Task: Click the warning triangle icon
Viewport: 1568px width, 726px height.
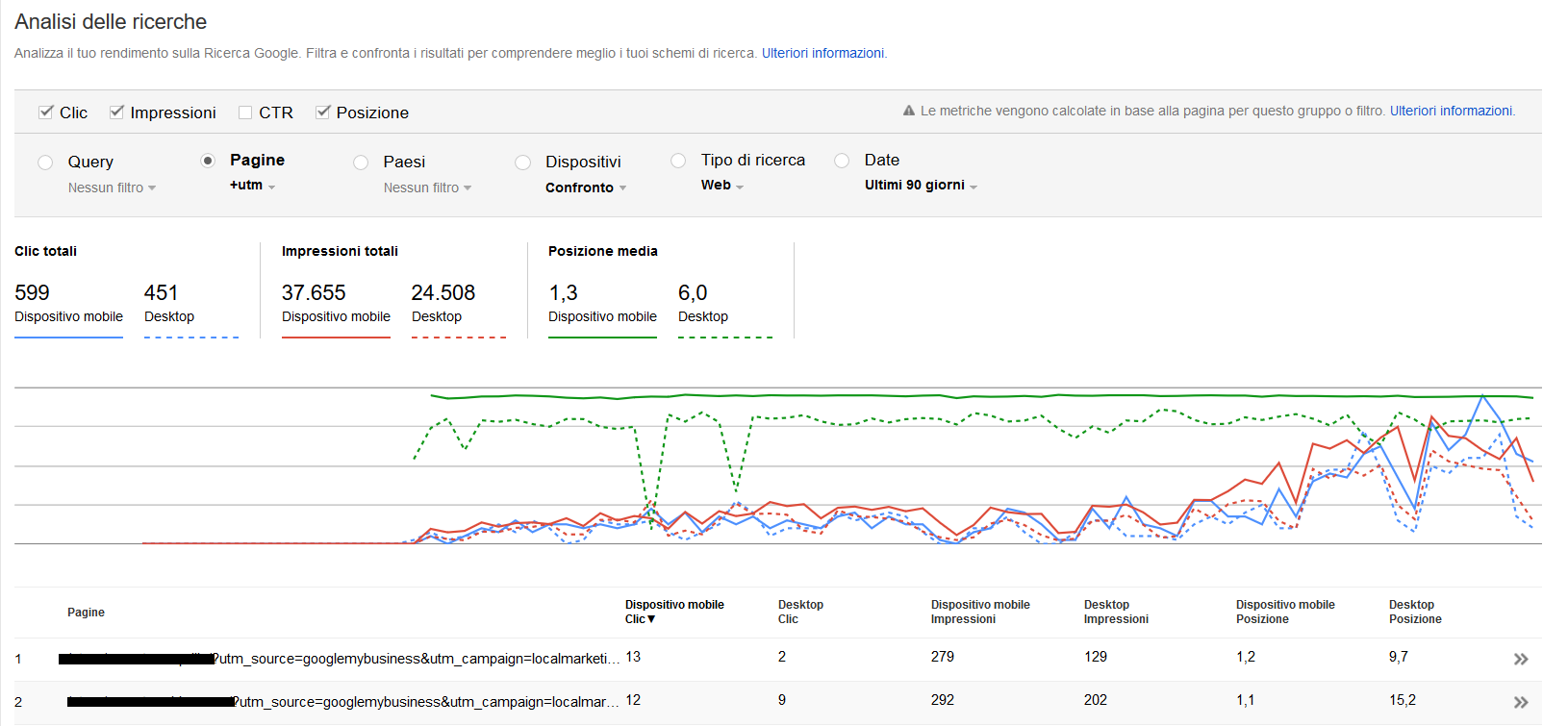Action: click(909, 111)
